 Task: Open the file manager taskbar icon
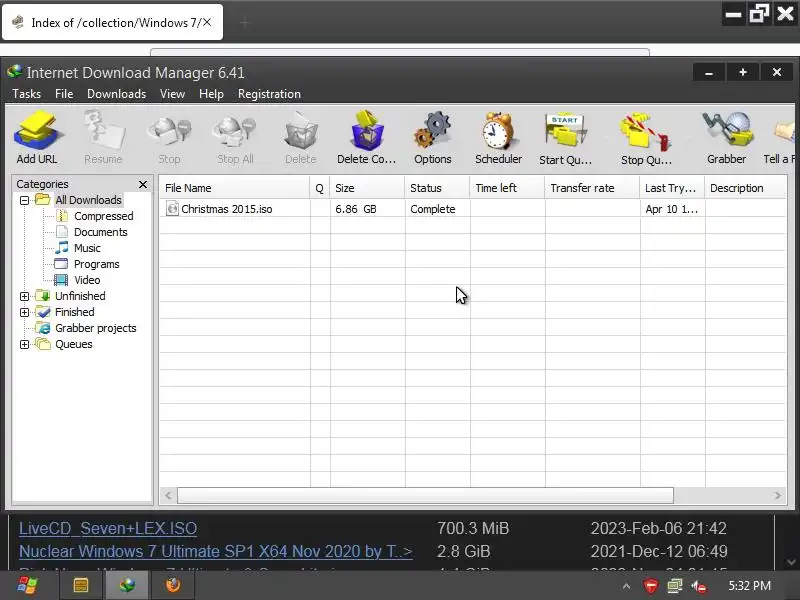[81, 585]
